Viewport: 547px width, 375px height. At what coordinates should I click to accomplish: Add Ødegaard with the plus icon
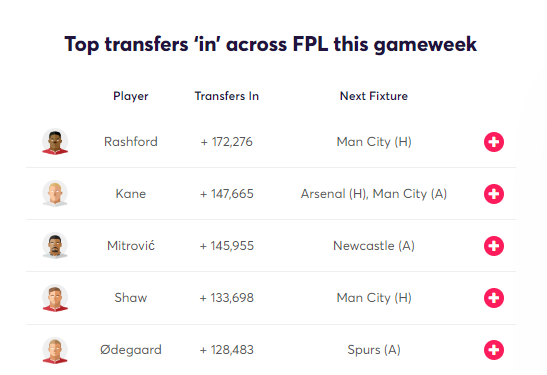494,350
